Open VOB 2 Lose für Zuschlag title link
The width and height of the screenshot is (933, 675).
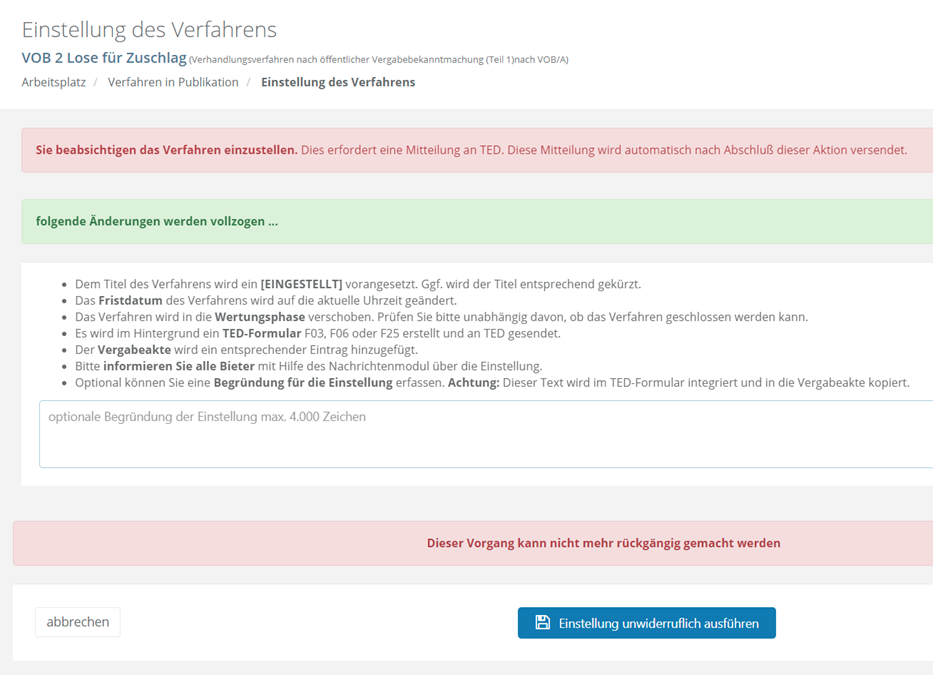click(104, 58)
